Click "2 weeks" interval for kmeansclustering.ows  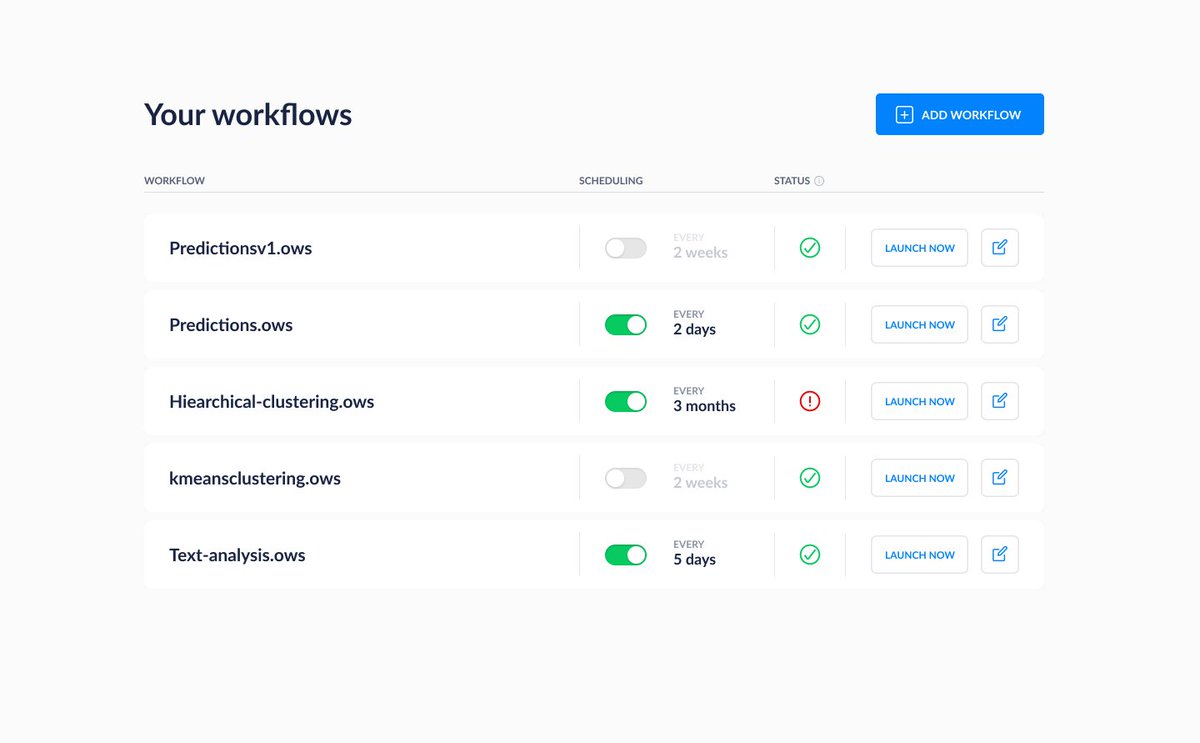point(700,483)
